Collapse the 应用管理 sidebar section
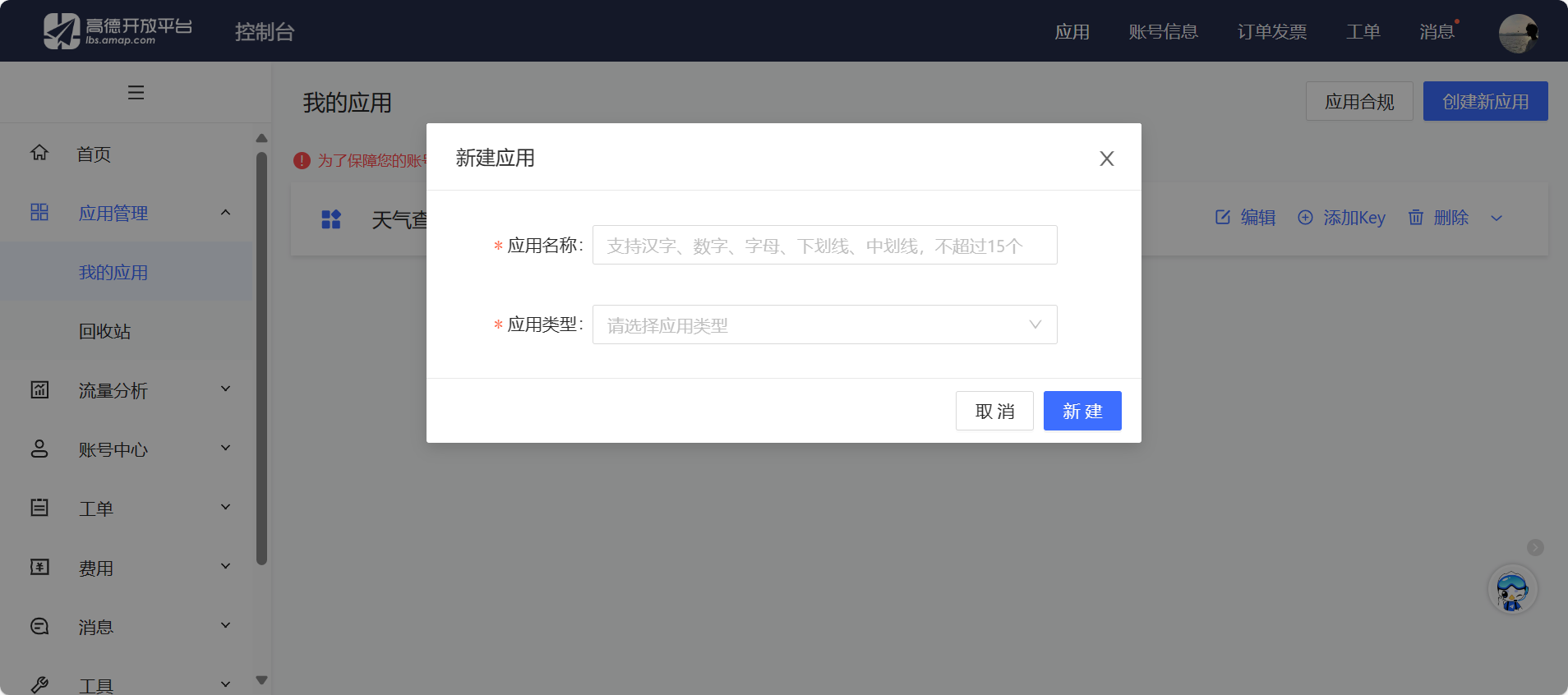The height and width of the screenshot is (695, 1568). (x=225, y=213)
